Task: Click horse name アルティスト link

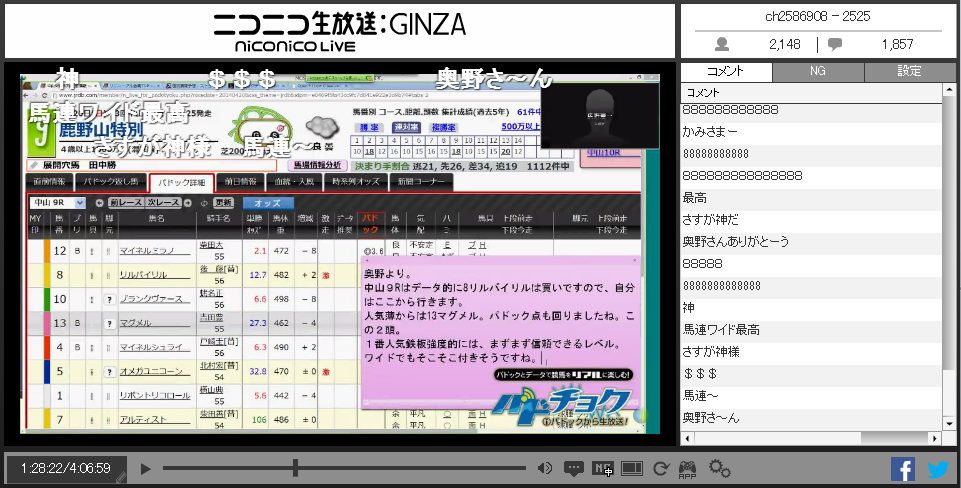Action: 143,420
